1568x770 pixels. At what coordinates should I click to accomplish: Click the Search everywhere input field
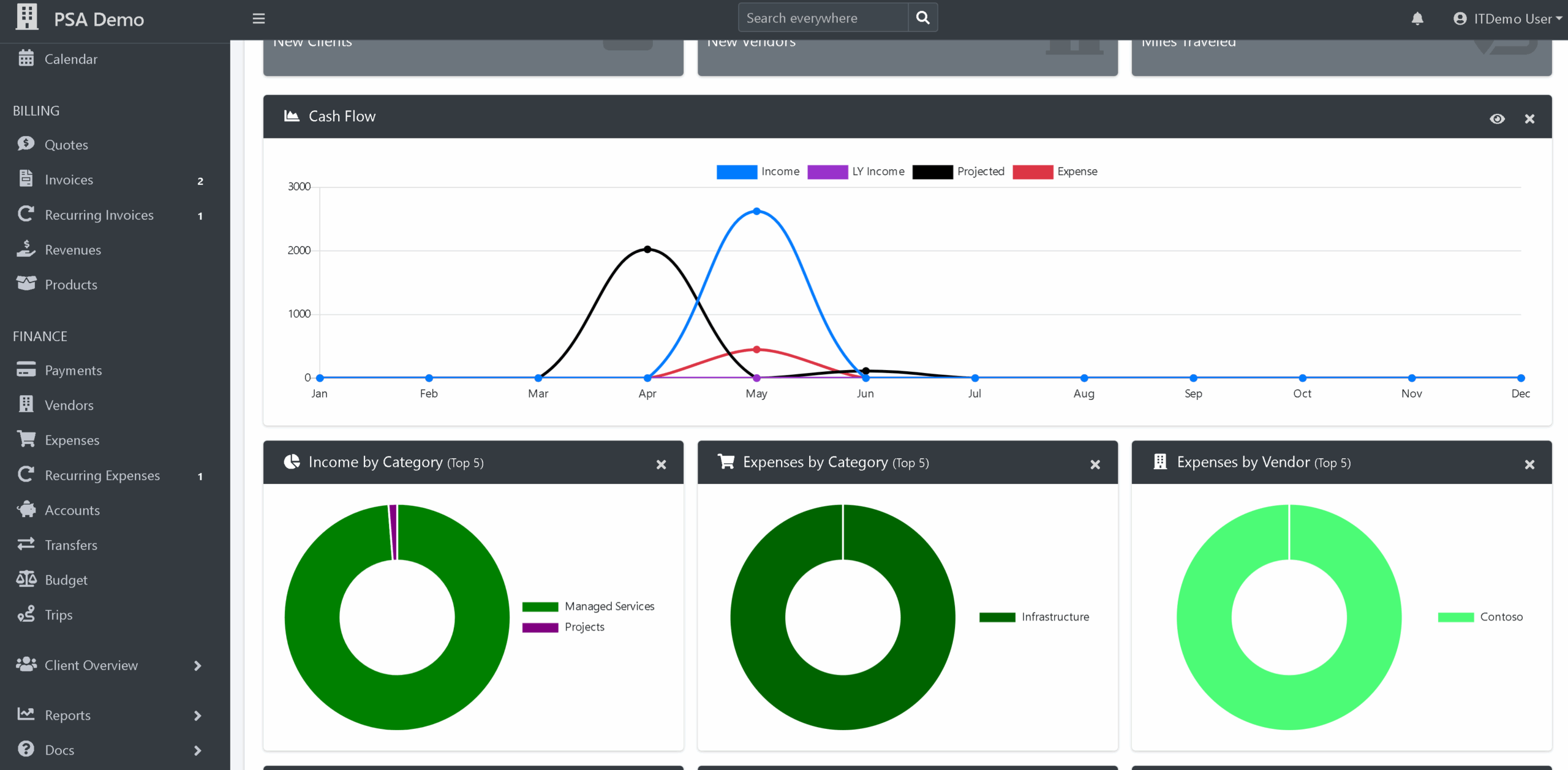[x=822, y=18]
